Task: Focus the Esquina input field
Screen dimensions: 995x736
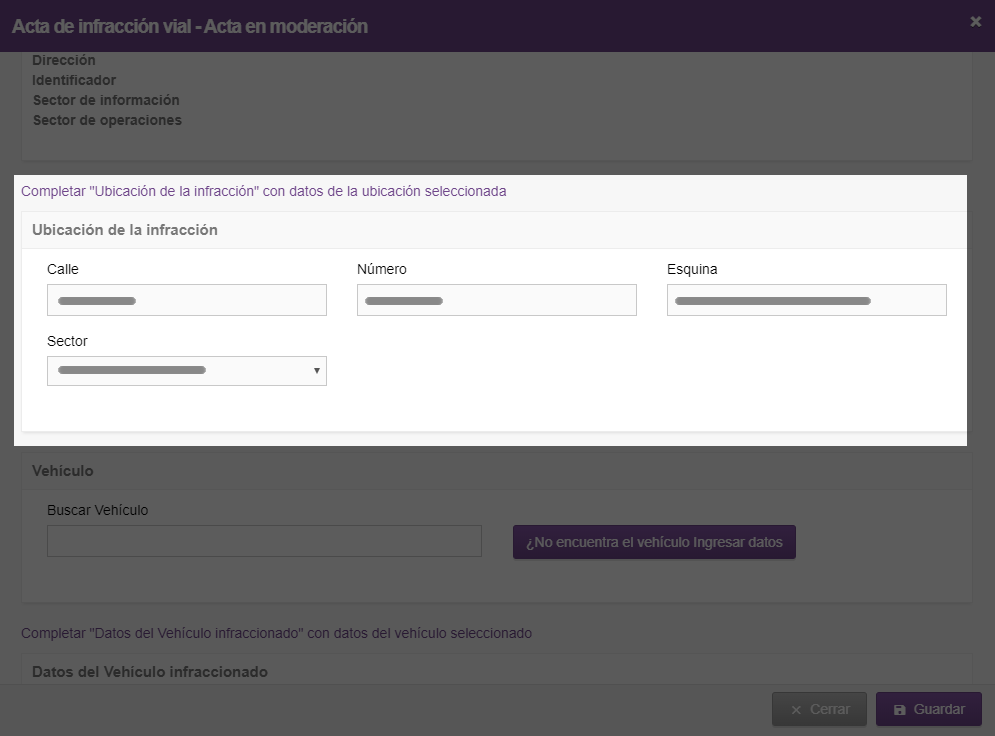Action: tap(807, 300)
